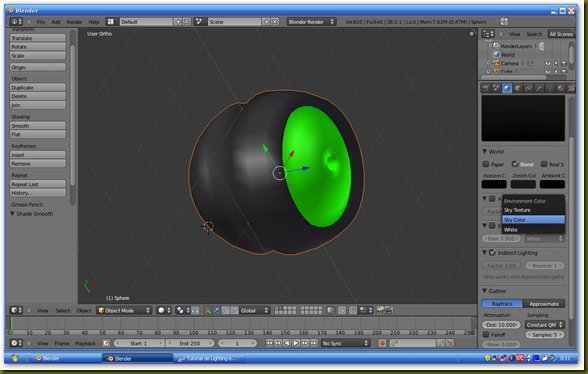Select the Approximate gather button
The image size is (588, 374).
[x=544, y=304]
